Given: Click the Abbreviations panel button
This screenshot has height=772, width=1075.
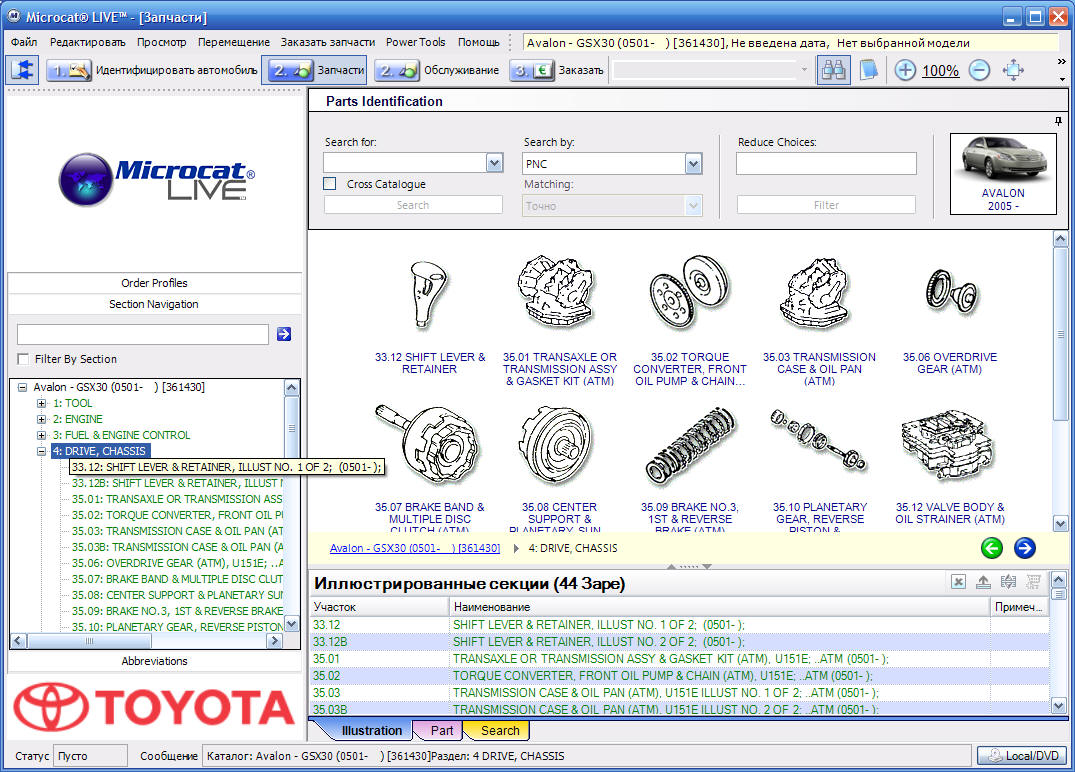Looking at the screenshot, I should tap(154, 661).
